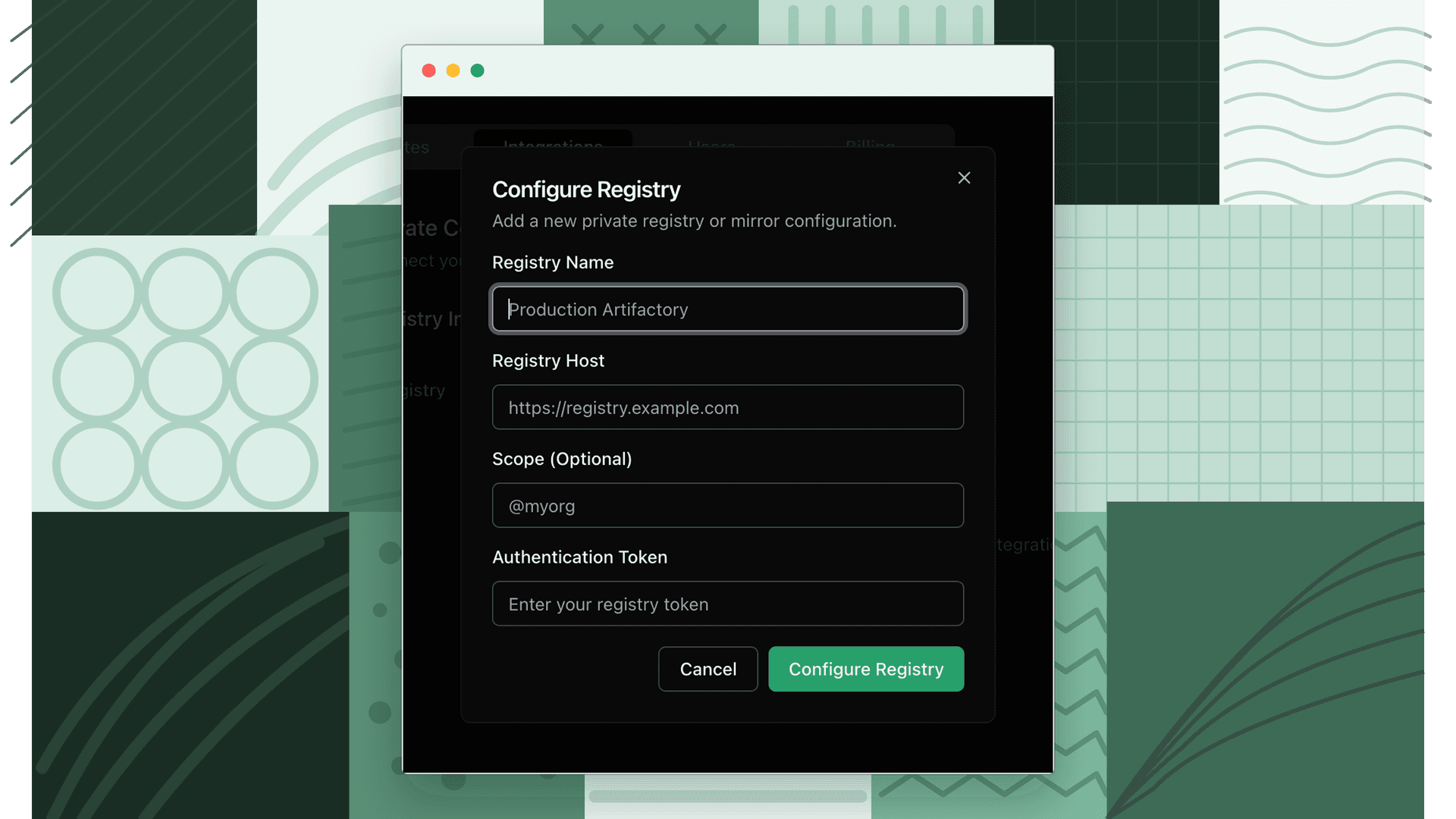Click the "Registry Host" label
Viewport: 1456px width, 819px height.
548,361
